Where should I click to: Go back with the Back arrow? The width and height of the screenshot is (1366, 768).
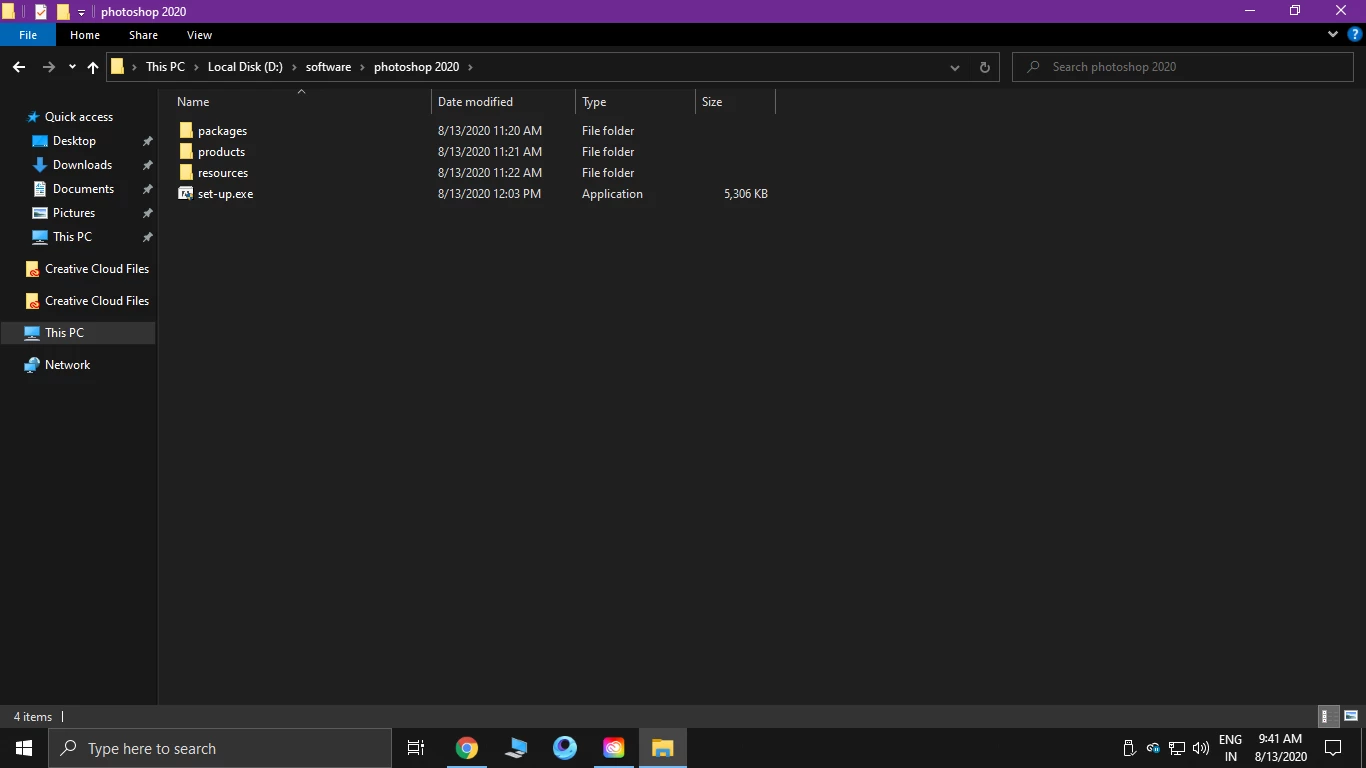pos(19,67)
